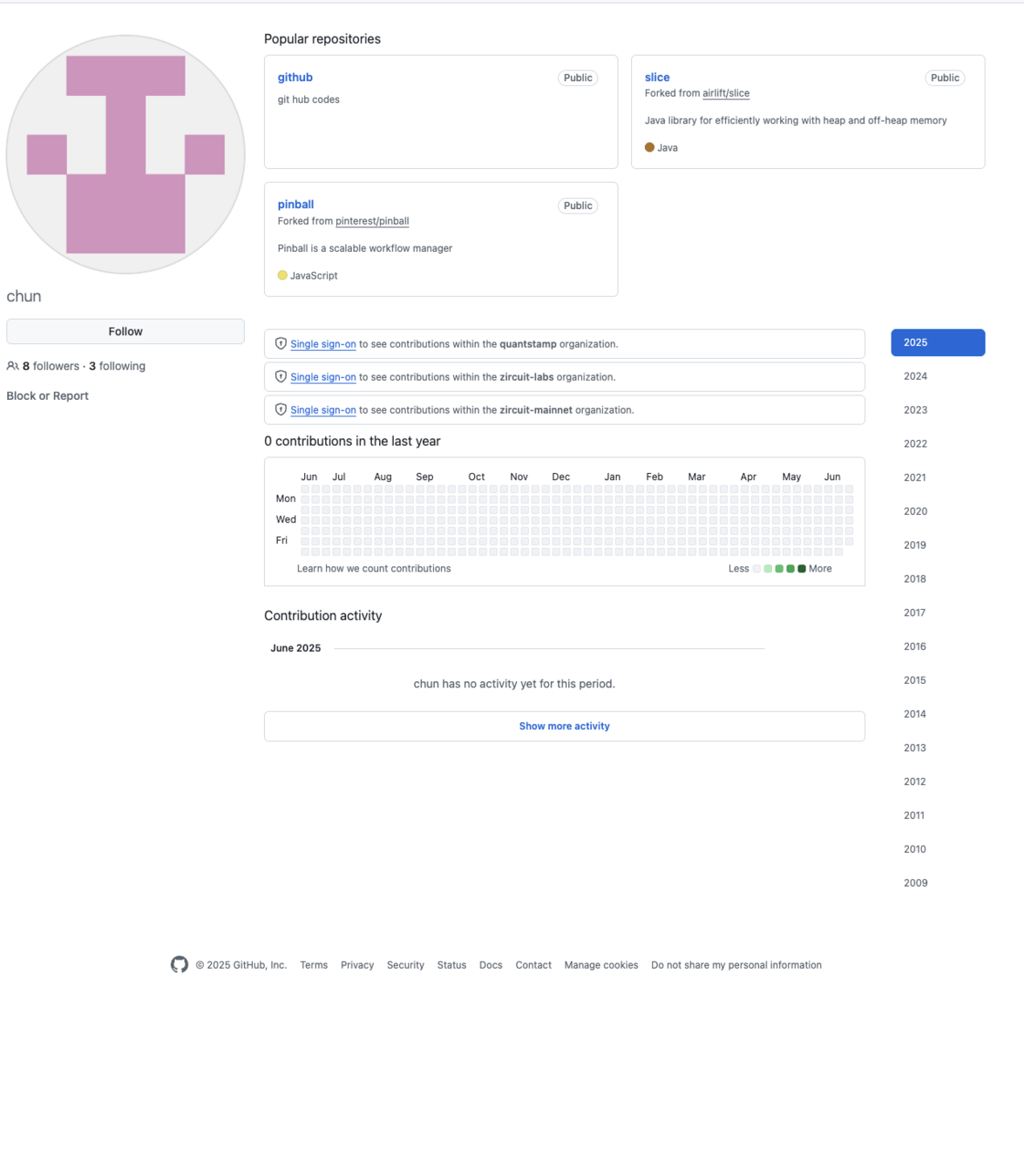Click the shield icon beside quantstamp sign-on

[x=281, y=343]
